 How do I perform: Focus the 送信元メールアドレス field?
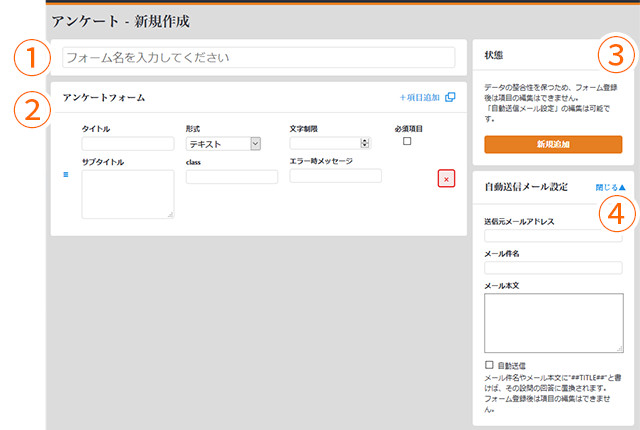click(x=552, y=236)
